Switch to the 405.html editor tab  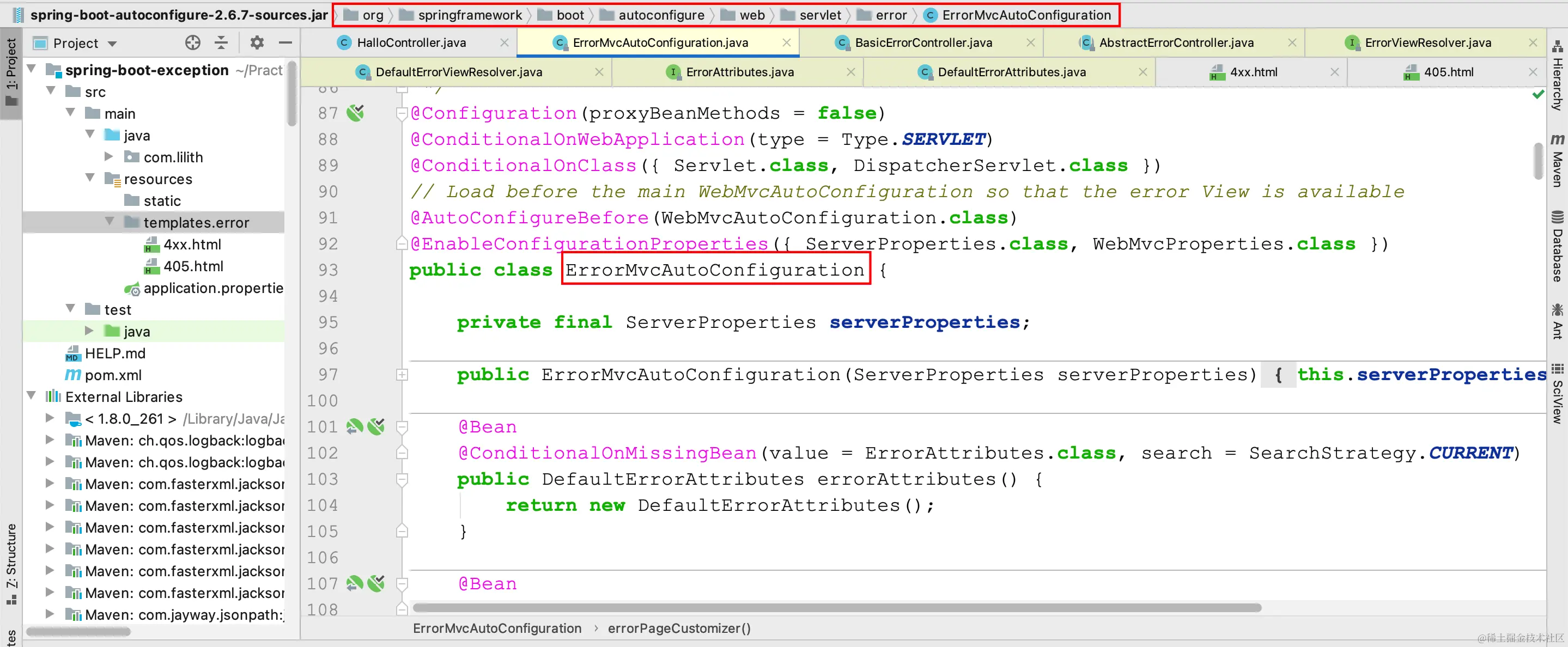point(1448,72)
